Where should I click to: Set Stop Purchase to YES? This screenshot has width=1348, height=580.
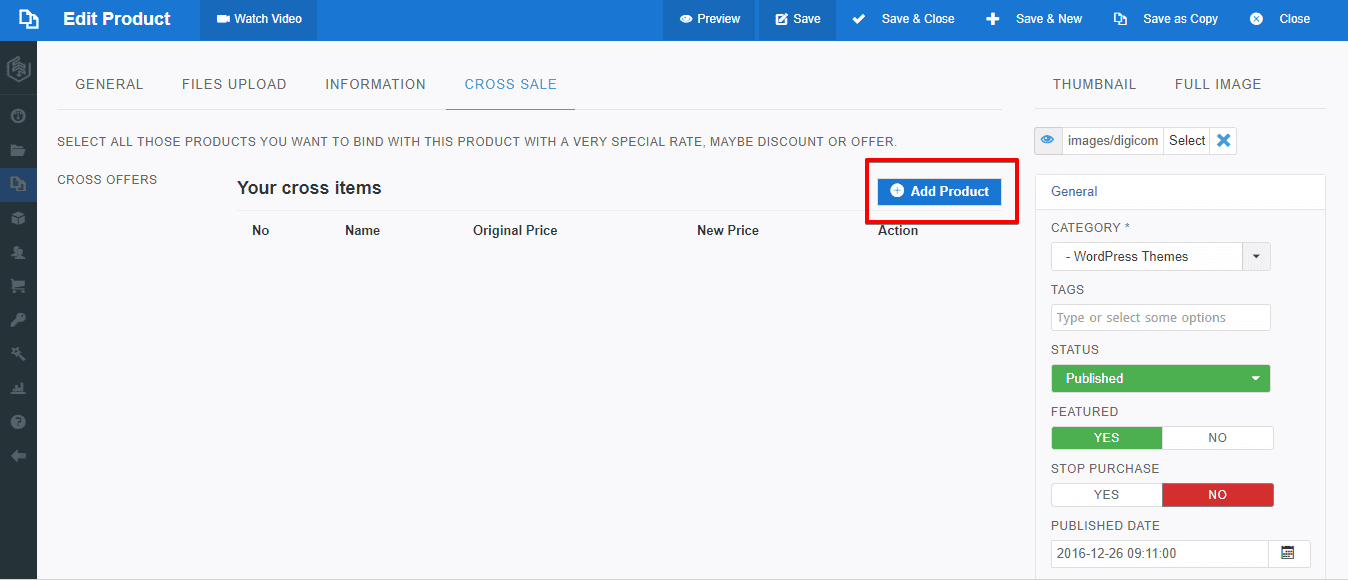1106,495
